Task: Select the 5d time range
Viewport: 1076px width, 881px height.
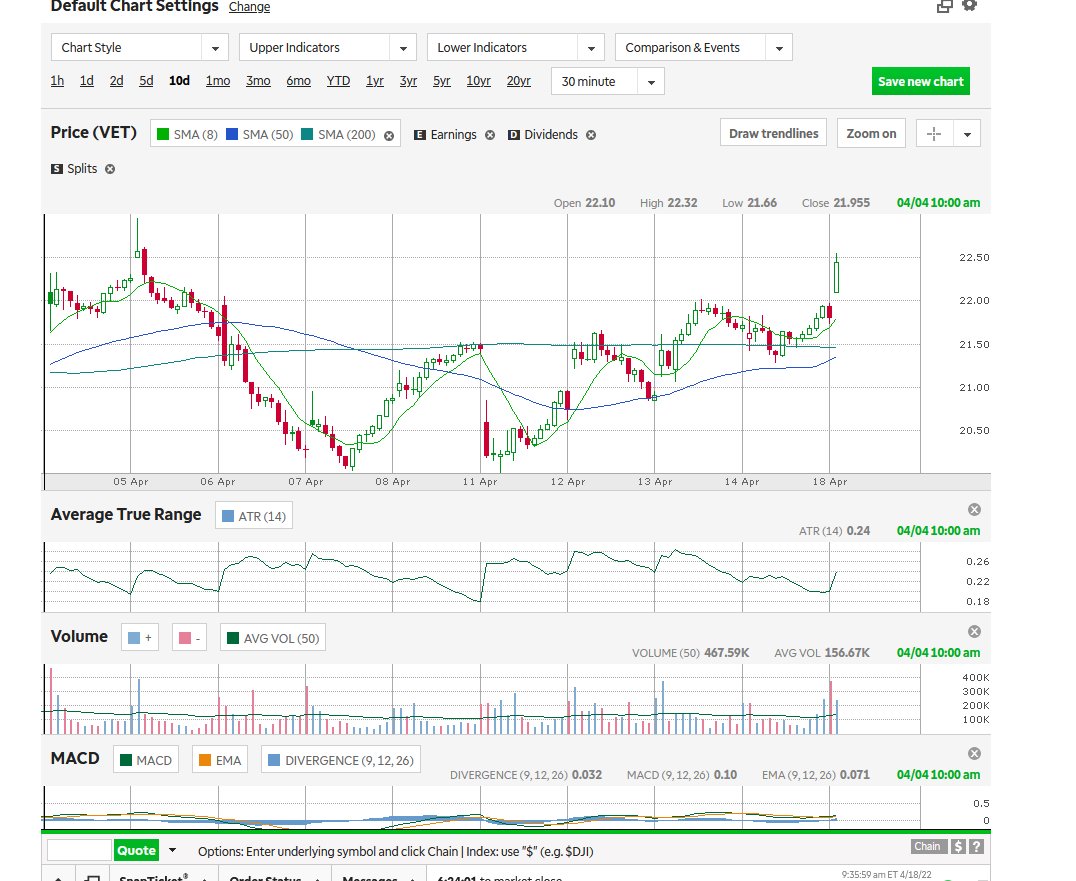Action: [146, 81]
